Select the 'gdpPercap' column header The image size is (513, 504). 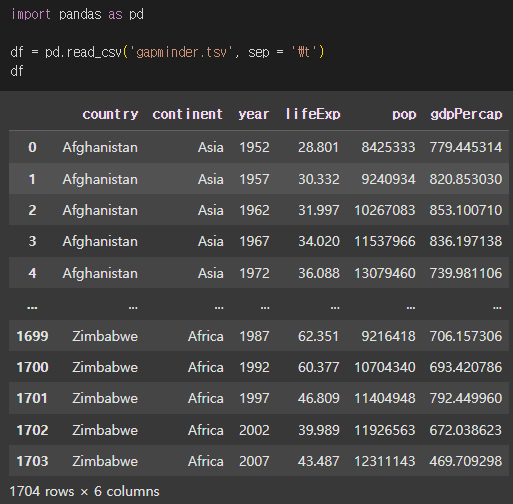(x=466, y=114)
